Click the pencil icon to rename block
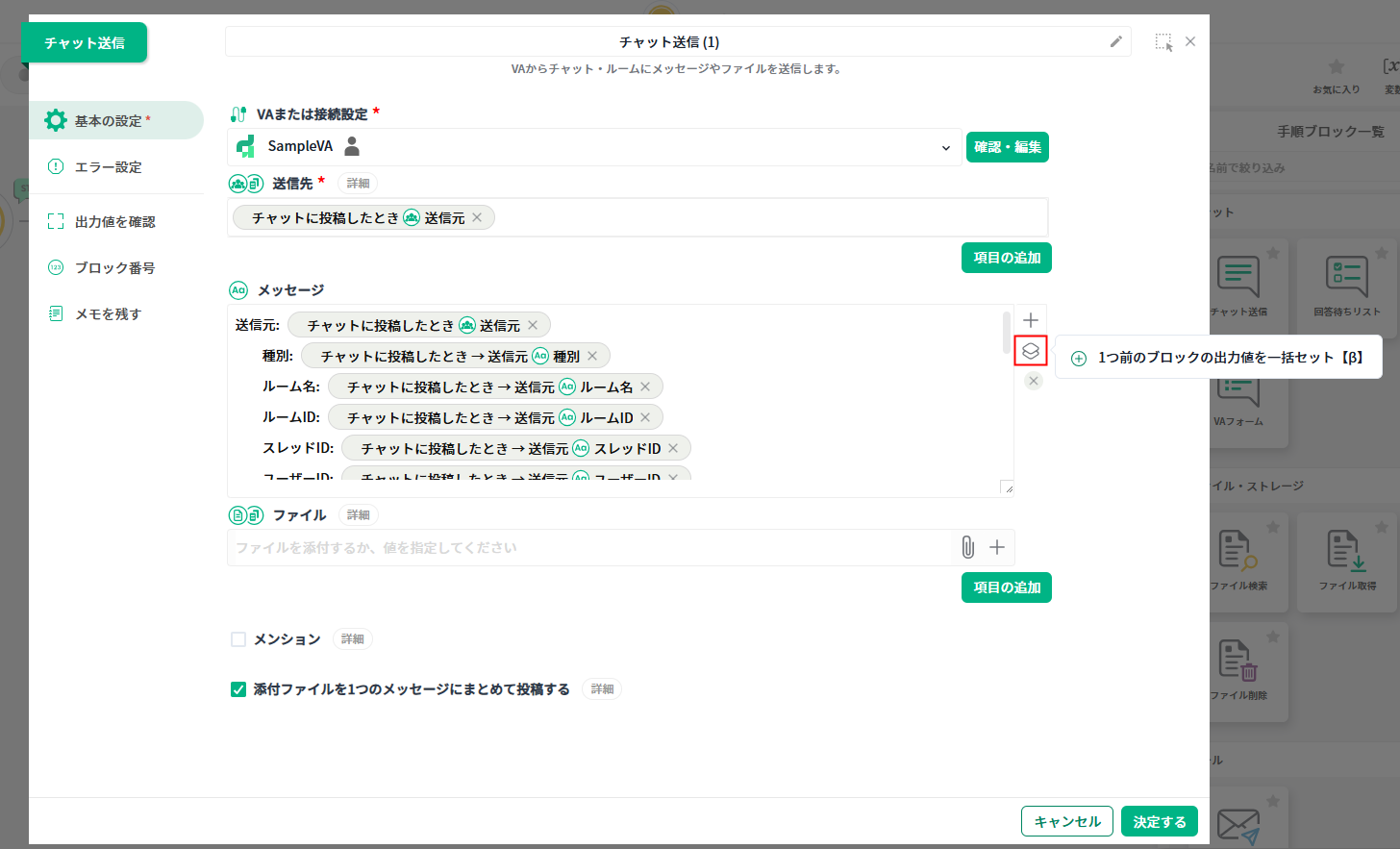Image resolution: width=1400 pixels, height=849 pixels. (1115, 41)
